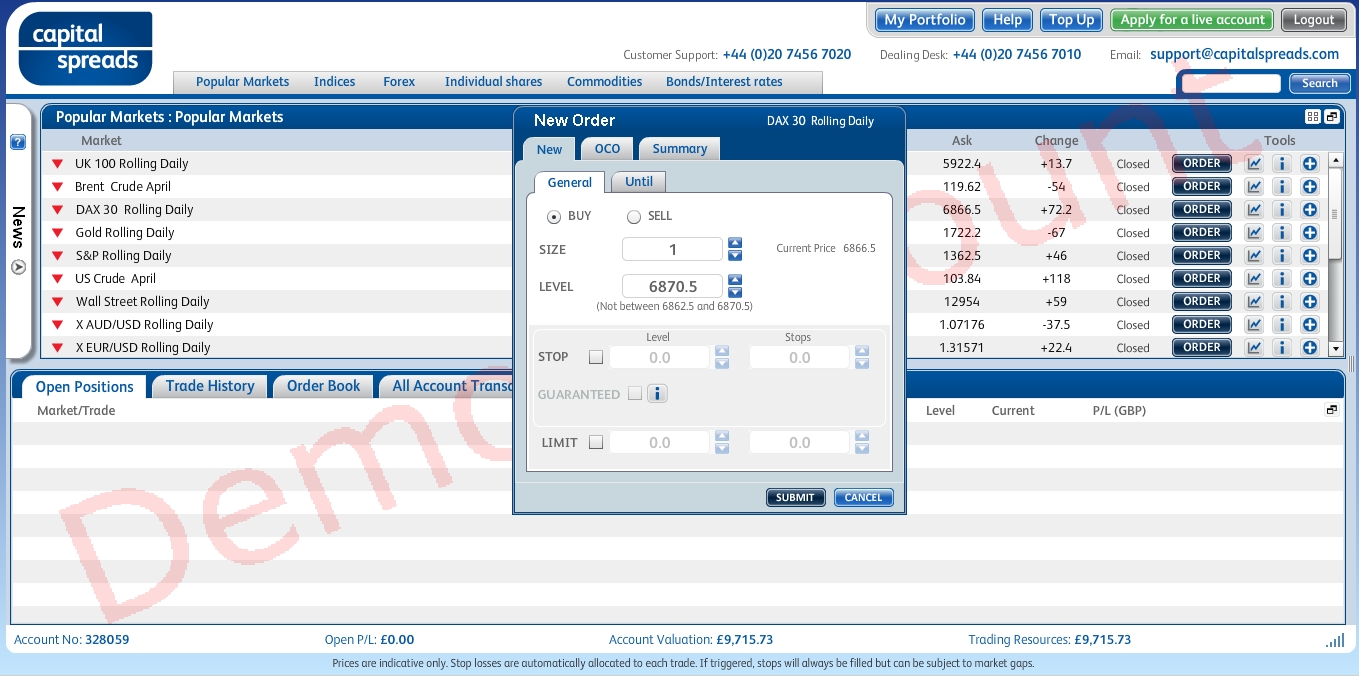Open chart for DAX 30 Rolling Daily
Screen dimensions: 1359x676
pos(1253,209)
